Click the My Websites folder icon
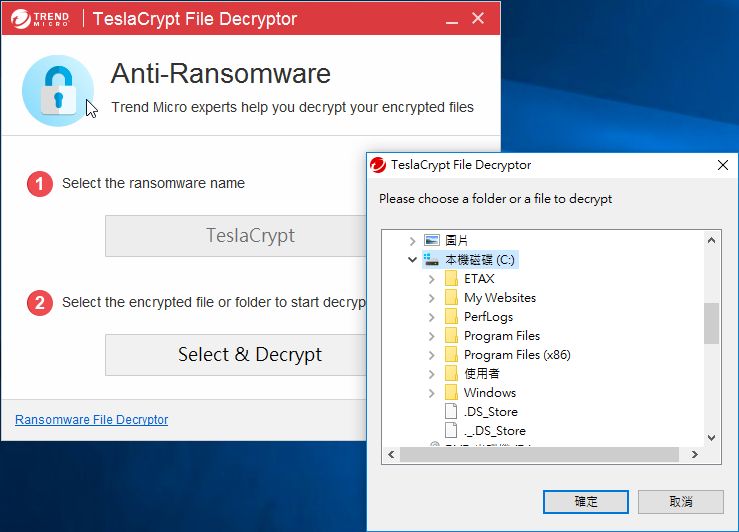This screenshot has height=532, width=739. coord(451,297)
